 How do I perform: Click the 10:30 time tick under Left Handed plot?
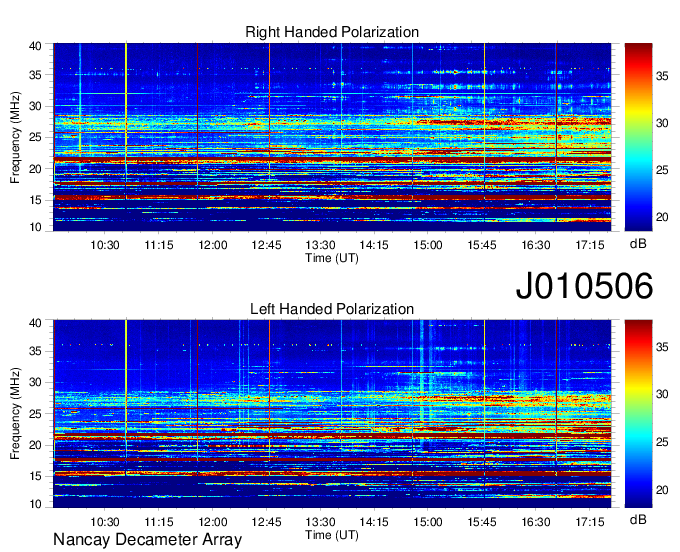[105, 522]
